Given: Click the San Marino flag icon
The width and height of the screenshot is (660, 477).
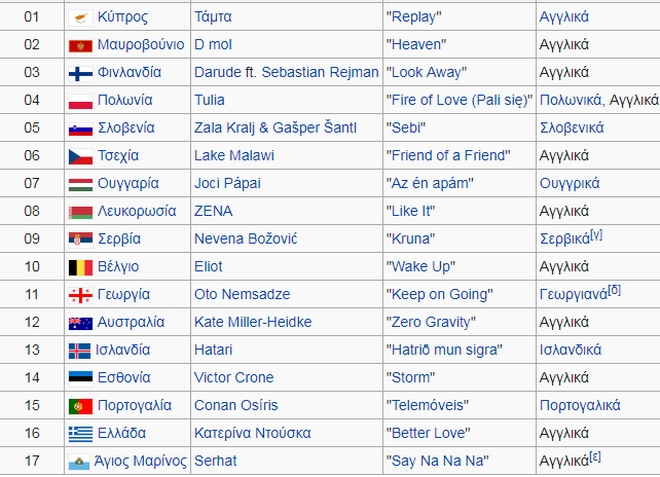Looking at the screenshot, I should click(x=80, y=462).
